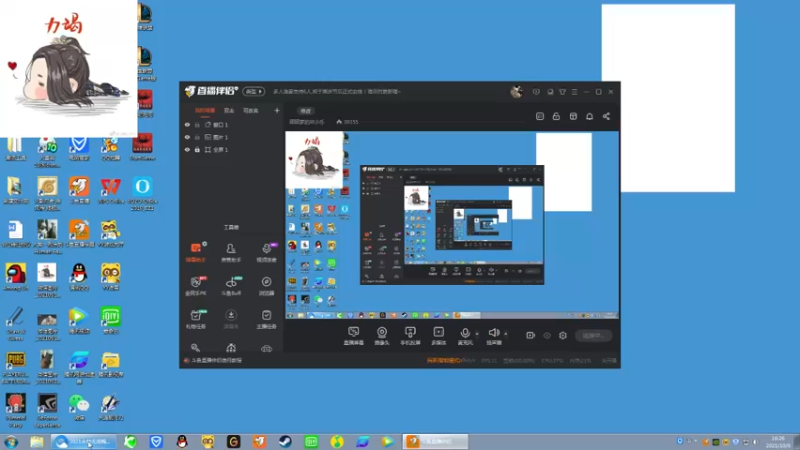
Task: Toggle the lock on the 图片1 source
Action: click(197, 137)
